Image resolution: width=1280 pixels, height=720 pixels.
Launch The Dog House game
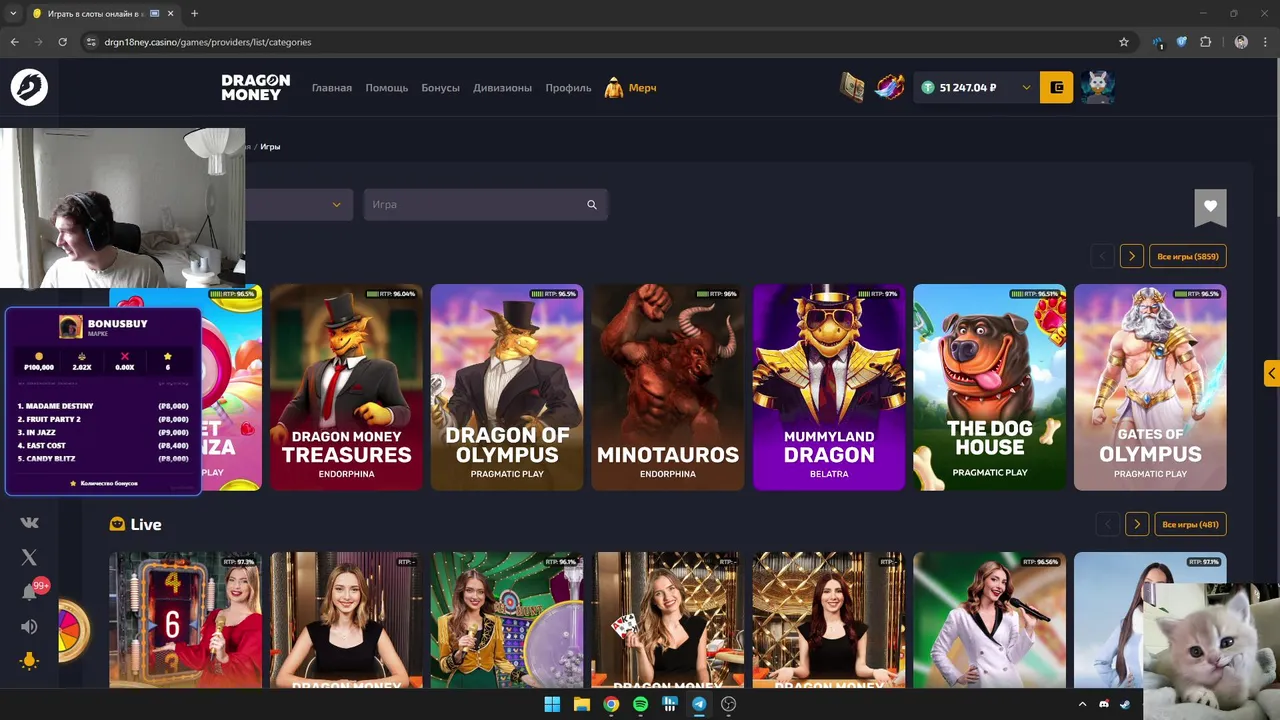click(x=989, y=387)
